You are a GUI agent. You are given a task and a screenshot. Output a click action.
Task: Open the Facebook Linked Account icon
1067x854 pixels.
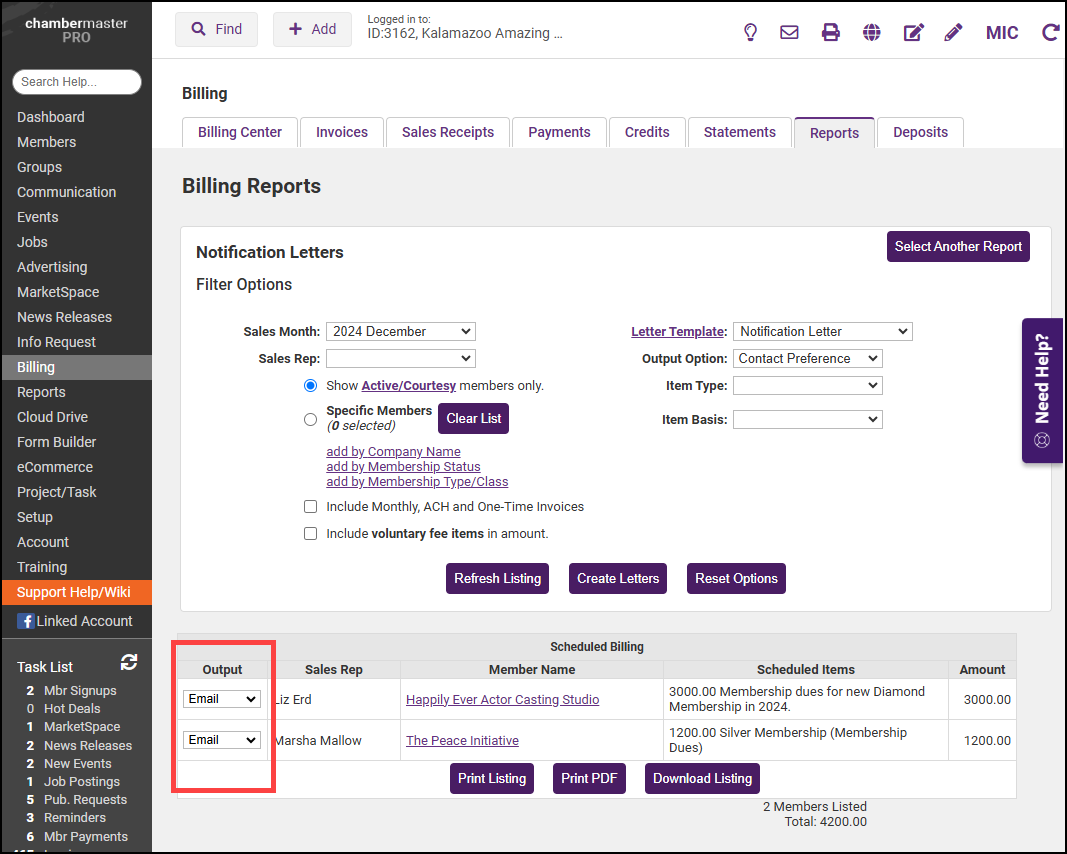[x=26, y=621]
